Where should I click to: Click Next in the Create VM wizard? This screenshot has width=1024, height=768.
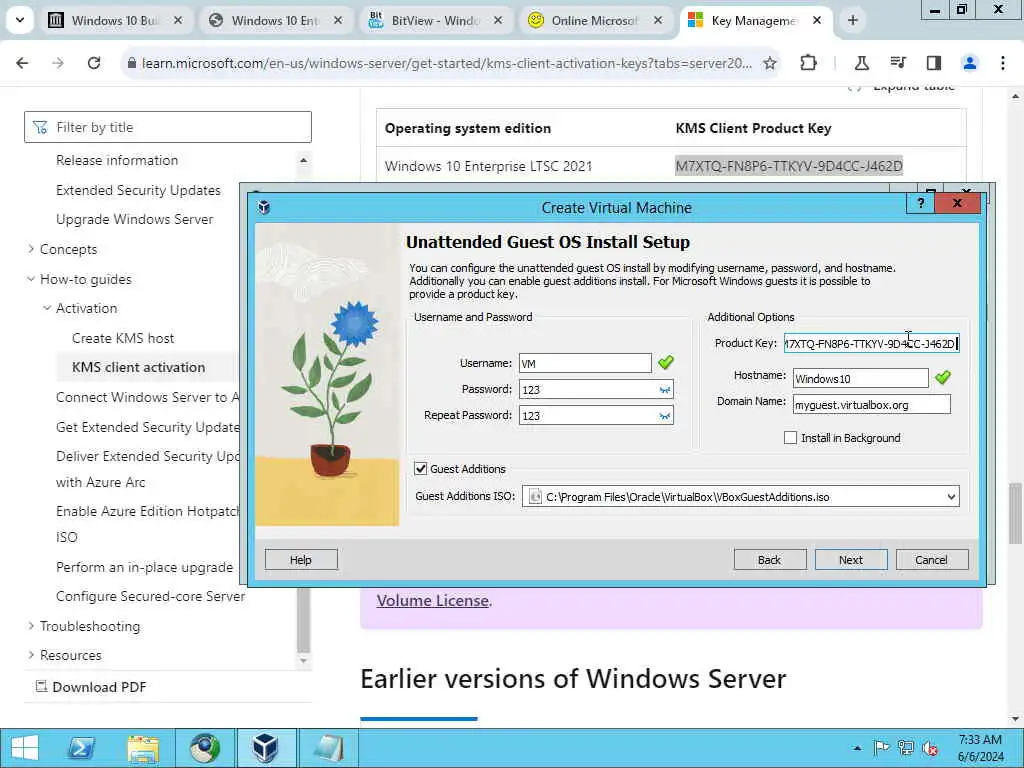(x=851, y=560)
